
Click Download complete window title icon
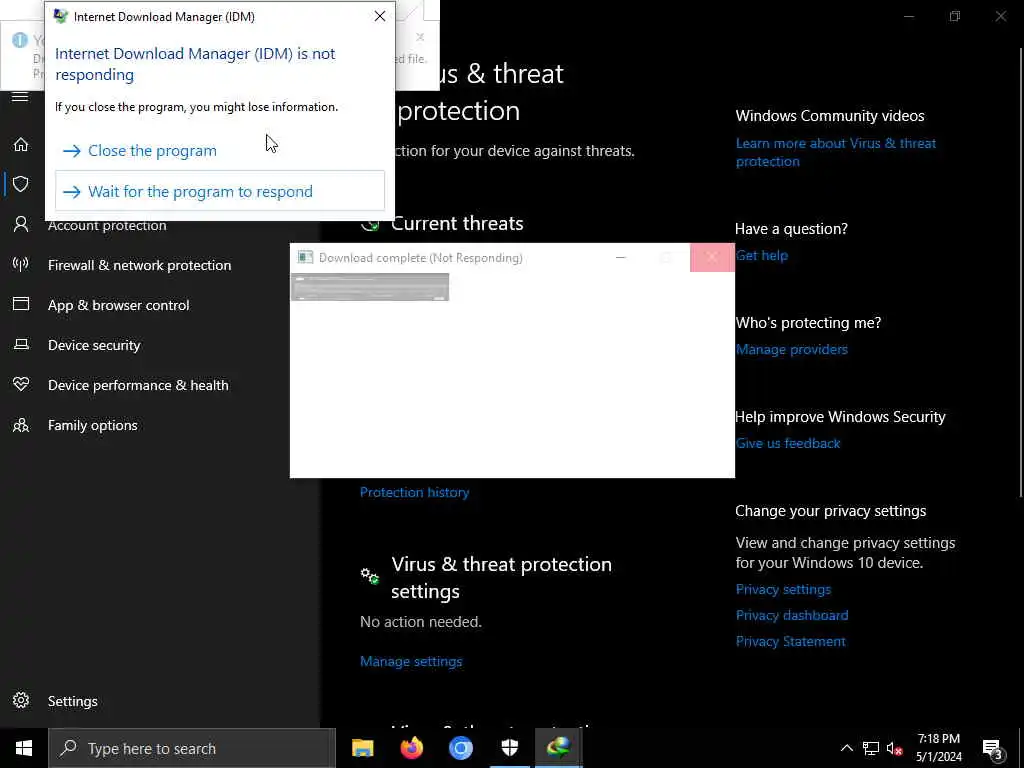point(305,257)
